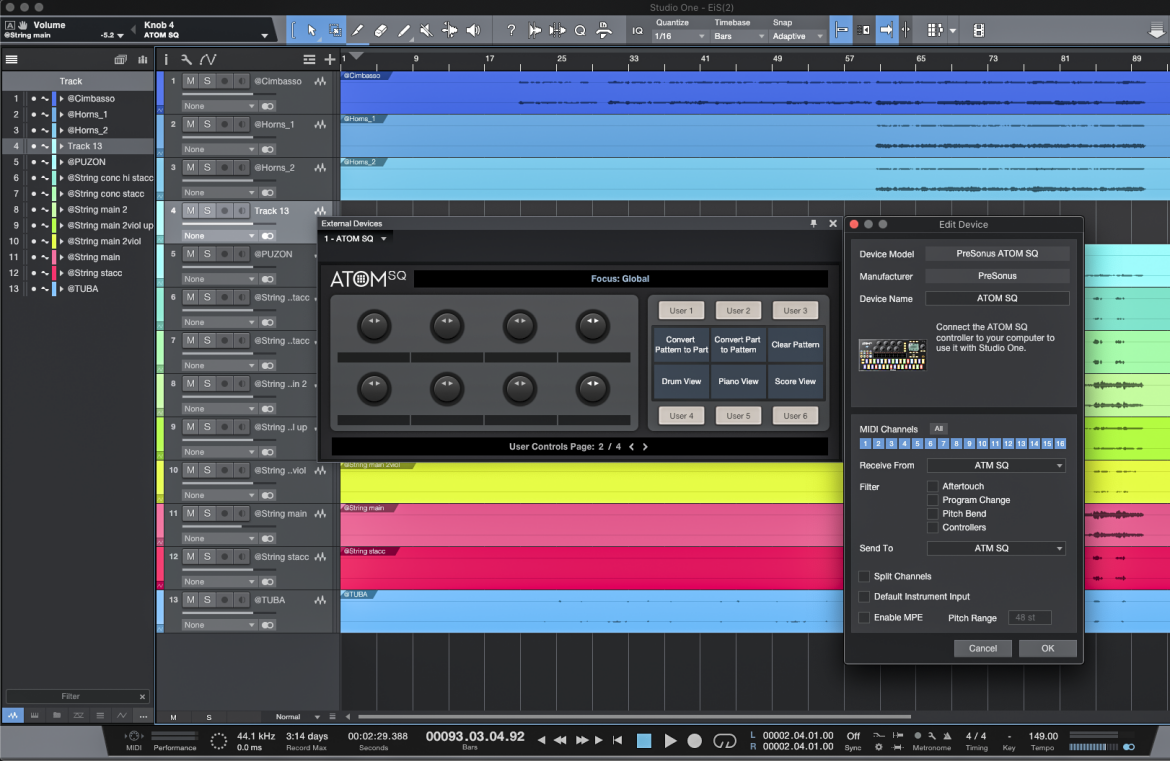Mute Track 13

[x=190, y=211]
